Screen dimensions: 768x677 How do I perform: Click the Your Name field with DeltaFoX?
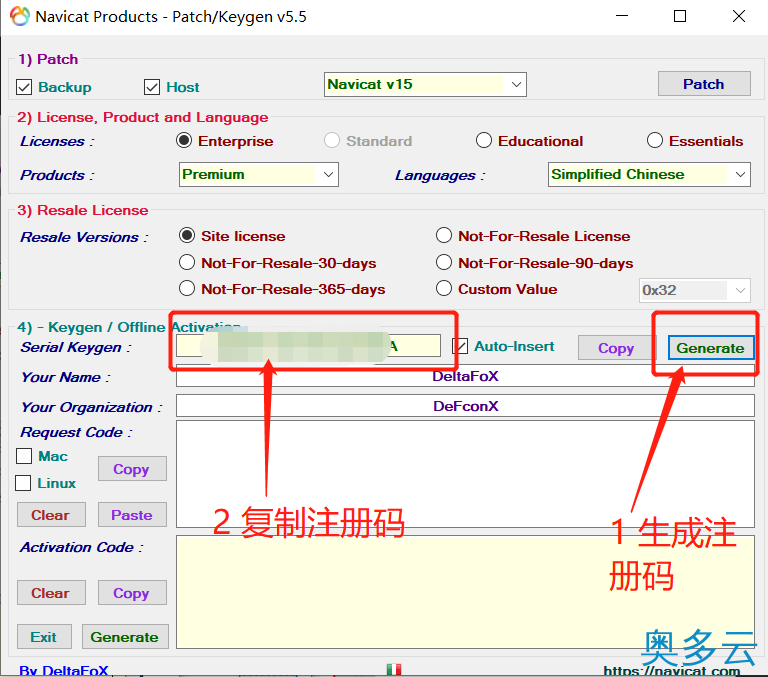(x=465, y=376)
